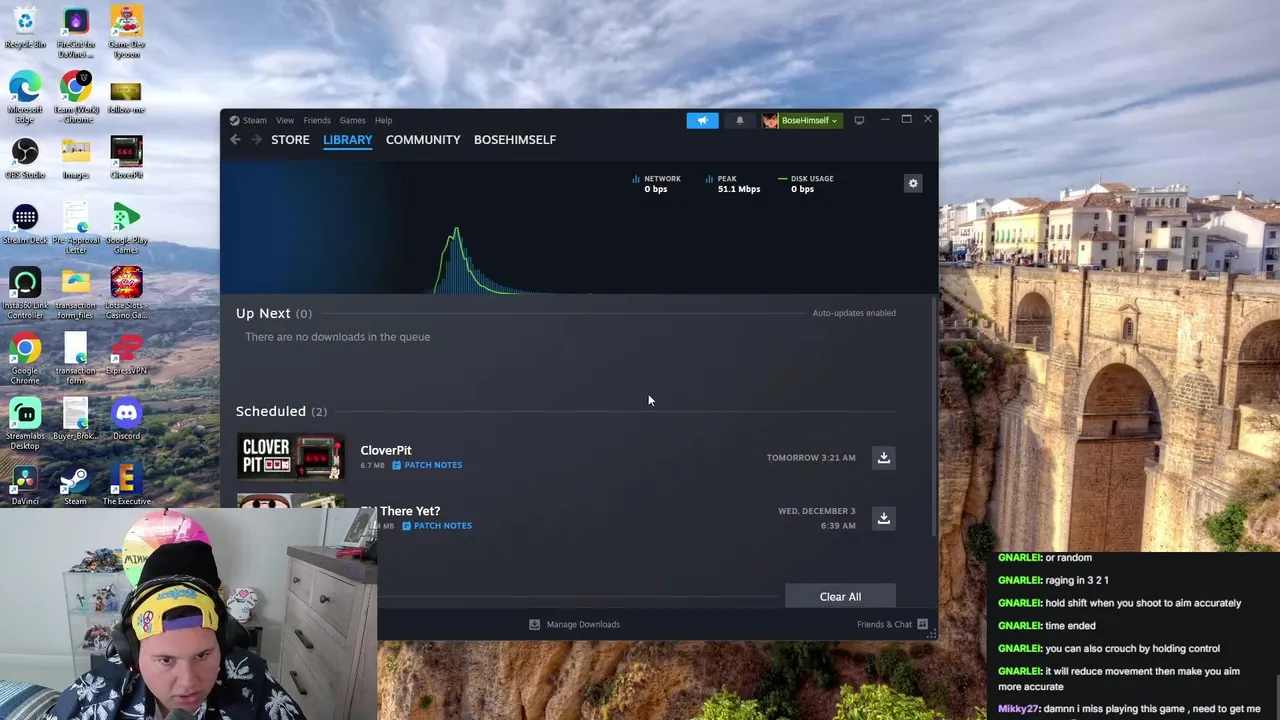Open the Steam announcements megaphone button
Viewport: 1280px width, 720px height.
pyautogui.click(x=702, y=120)
